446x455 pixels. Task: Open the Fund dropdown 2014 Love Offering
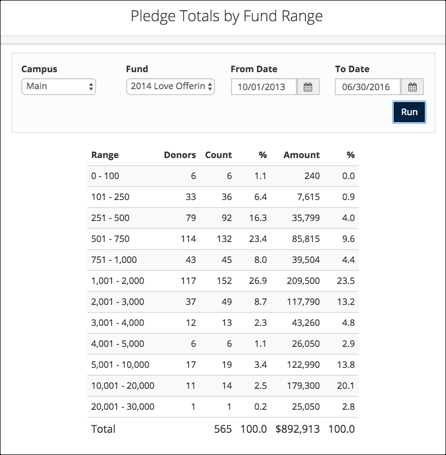pyautogui.click(x=170, y=87)
